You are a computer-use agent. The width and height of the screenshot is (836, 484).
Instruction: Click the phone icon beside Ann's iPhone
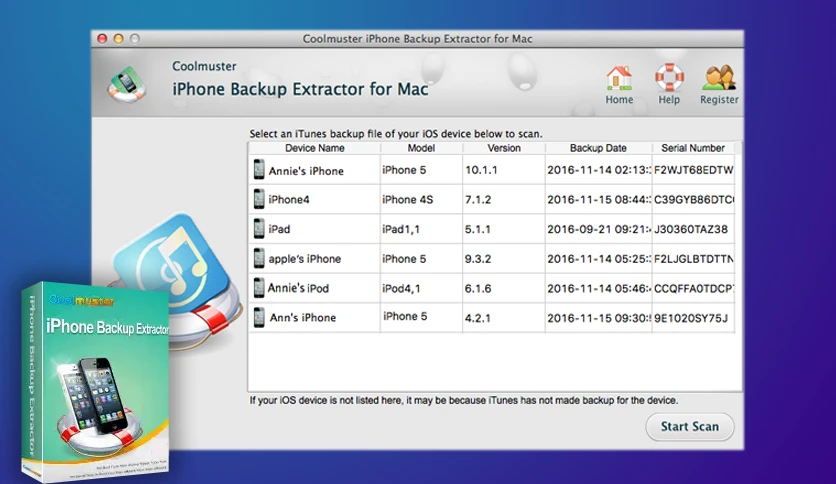point(259,317)
